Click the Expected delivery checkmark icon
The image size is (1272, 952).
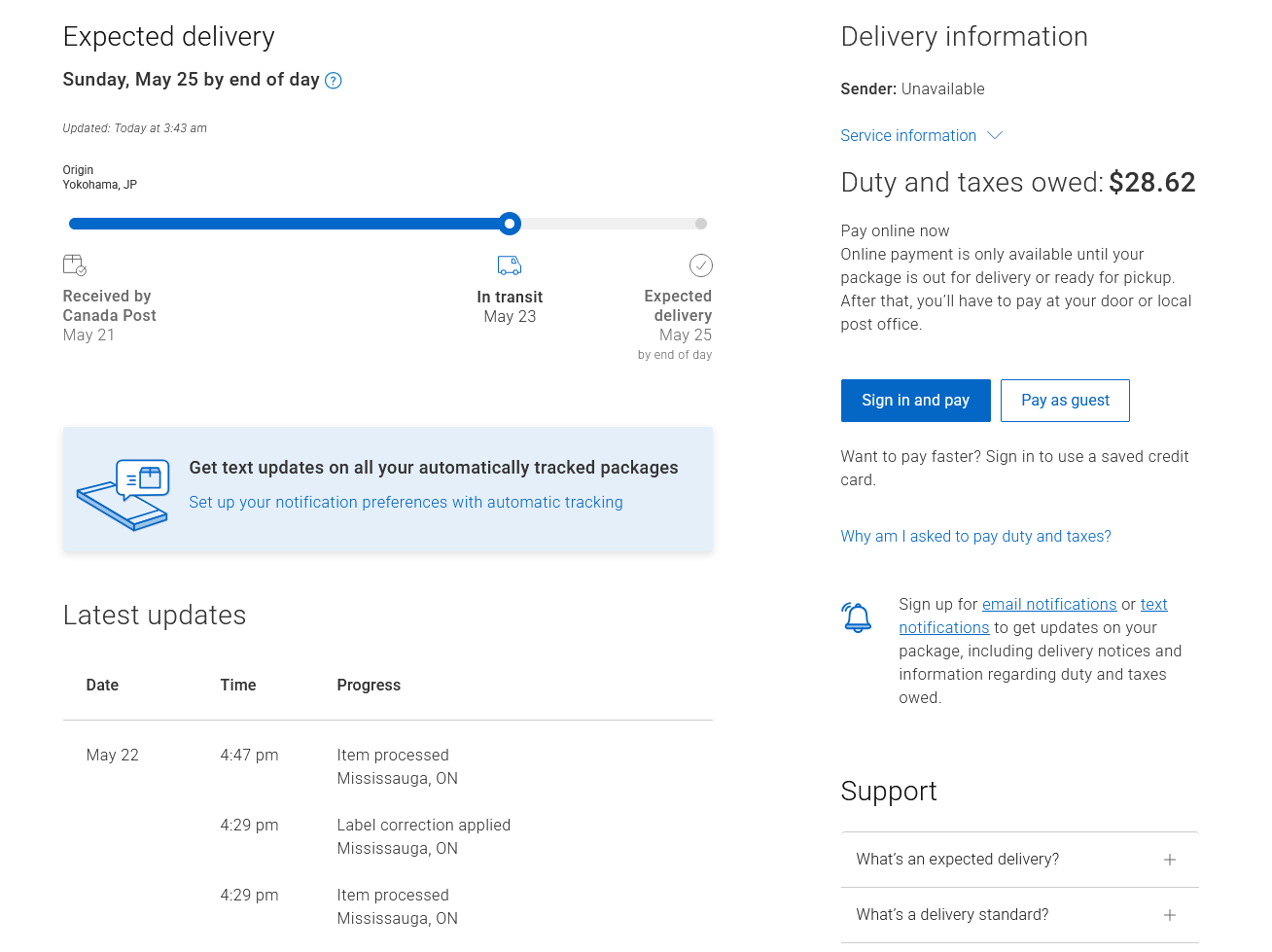701,265
